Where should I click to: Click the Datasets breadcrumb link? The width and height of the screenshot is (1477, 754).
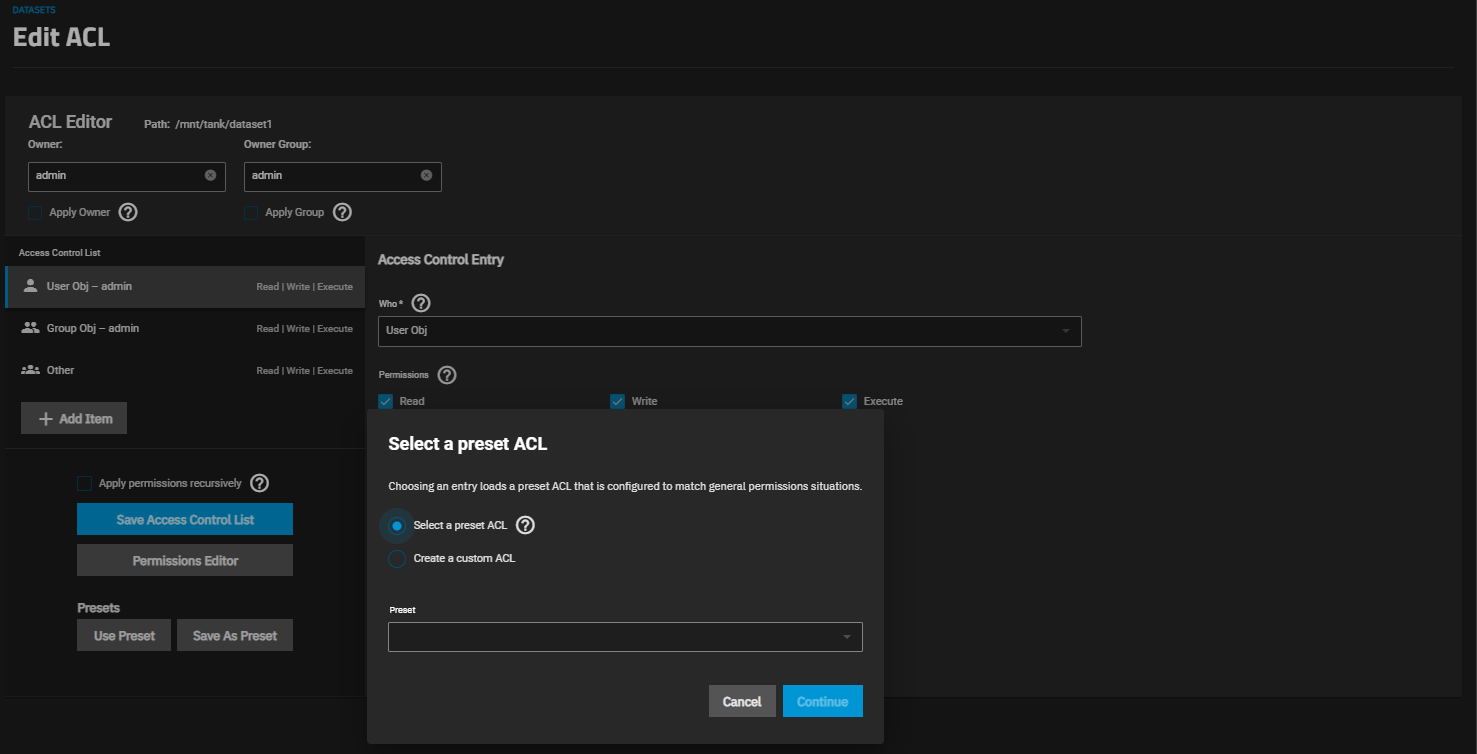(34, 10)
